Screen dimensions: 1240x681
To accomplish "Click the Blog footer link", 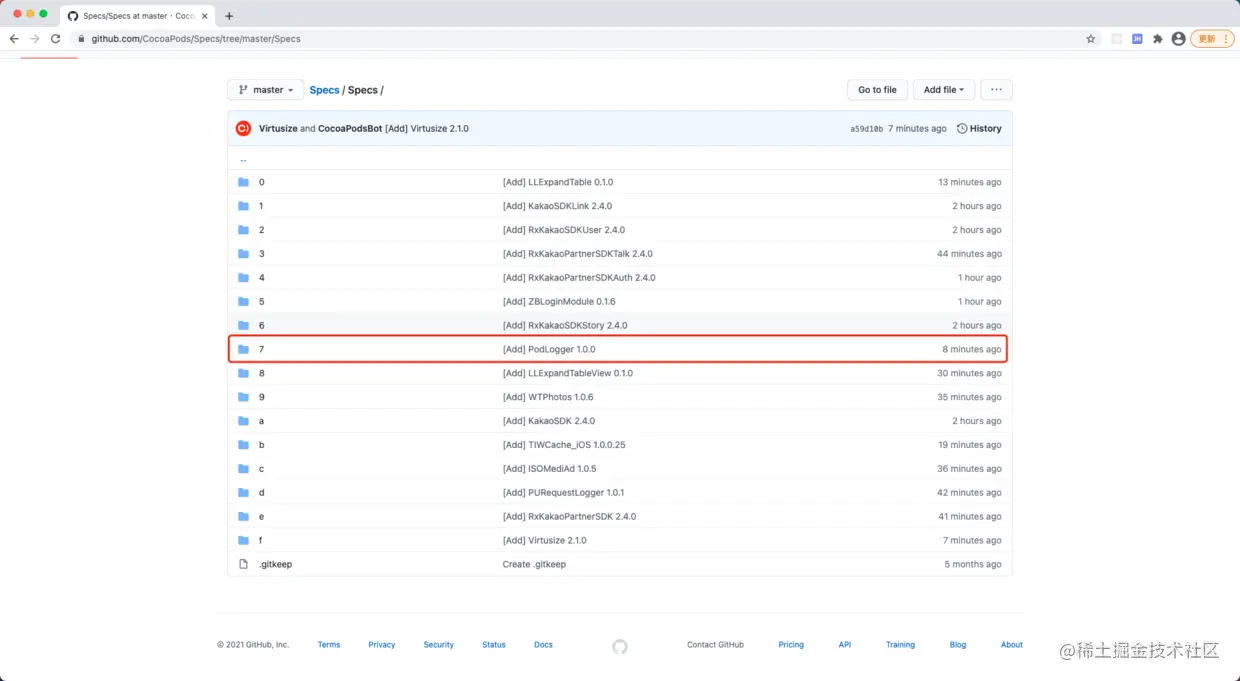I will point(958,645).
